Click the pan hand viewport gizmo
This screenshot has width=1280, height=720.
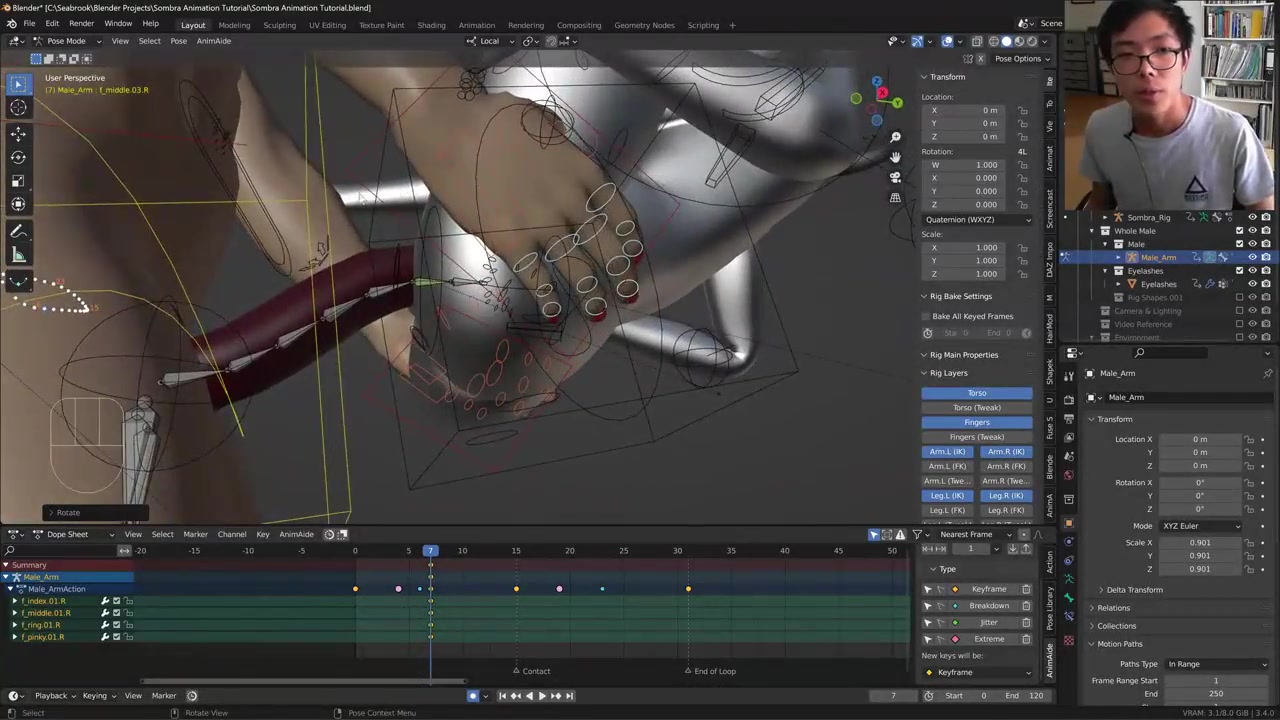click(895, 157)
